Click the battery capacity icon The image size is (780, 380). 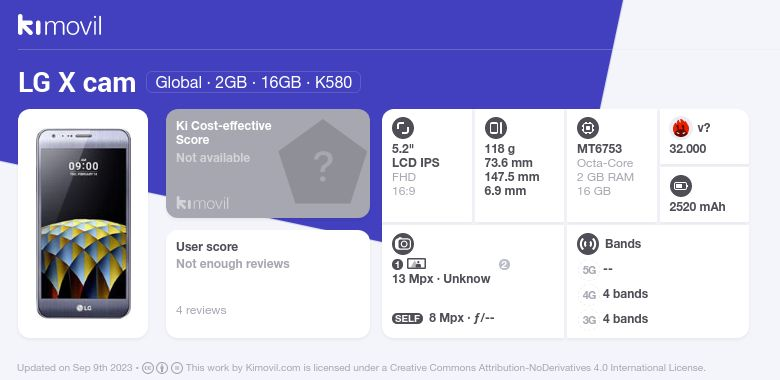click(x=681, y=187)
